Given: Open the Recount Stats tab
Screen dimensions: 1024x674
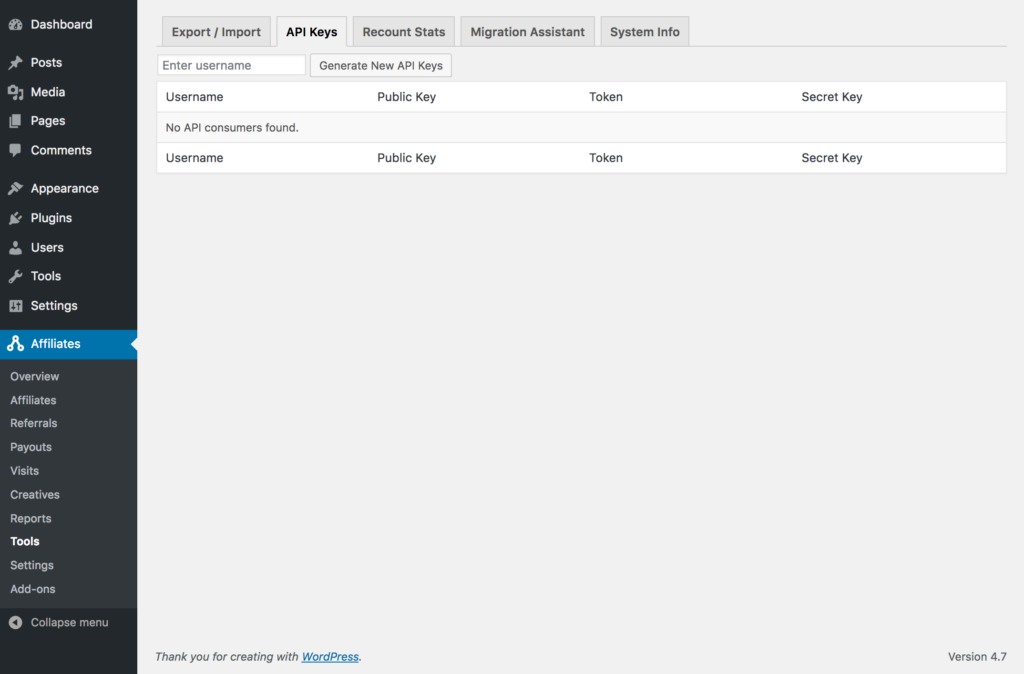Looking at the screenshot, I should coord(403,31).
